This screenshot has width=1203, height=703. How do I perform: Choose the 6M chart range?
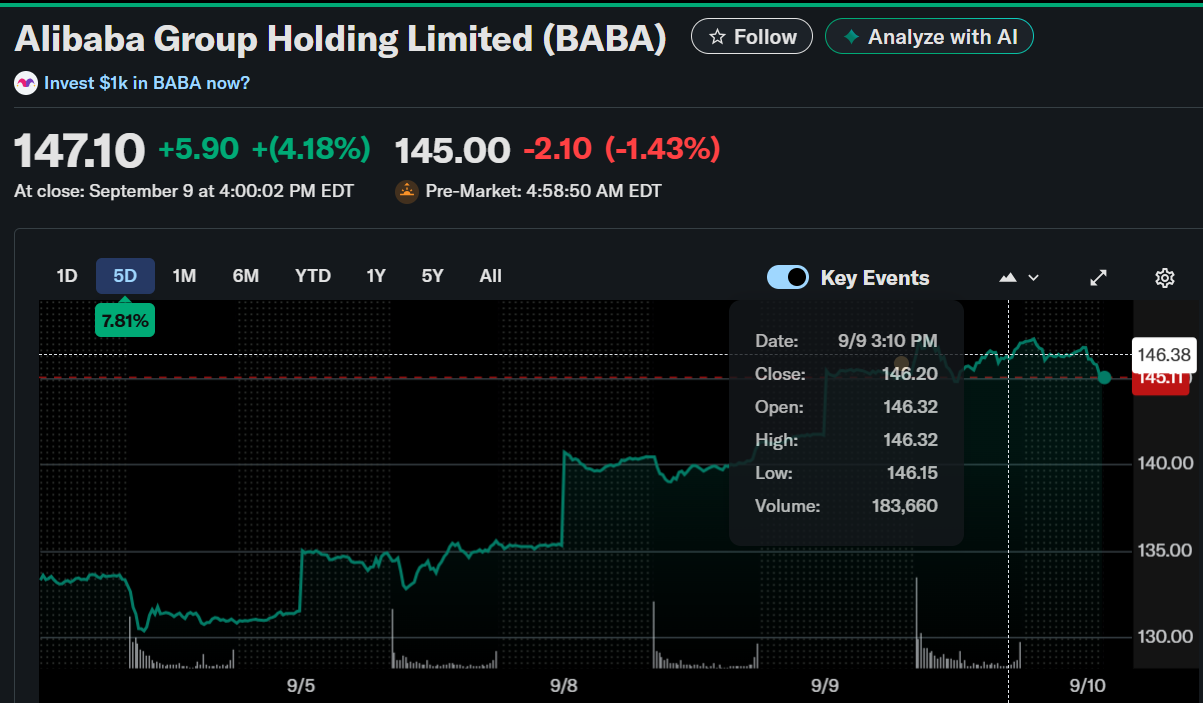tap(246, 276)
